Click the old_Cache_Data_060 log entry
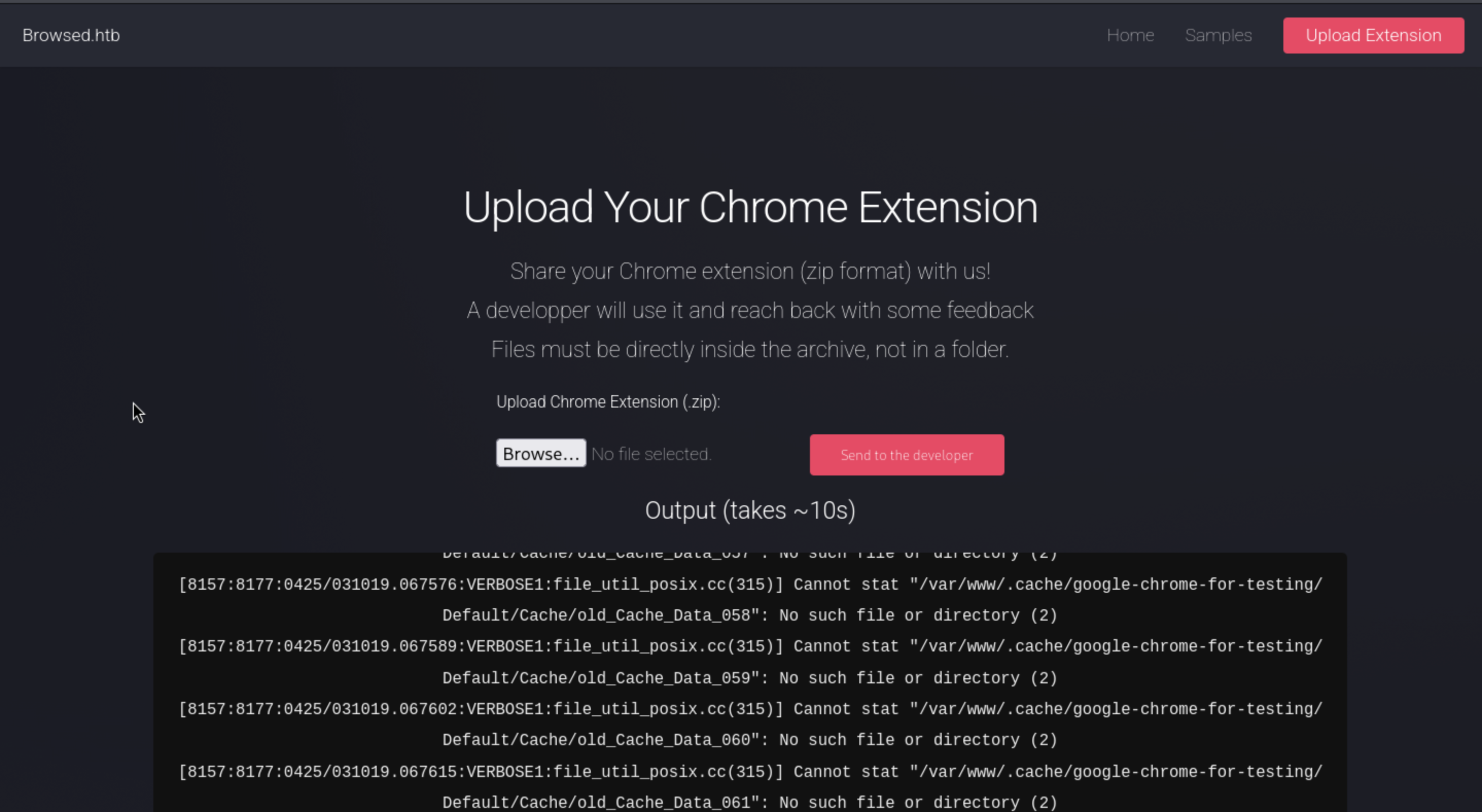This screenshot has height=812, width=1482. [x=750, y=740]
